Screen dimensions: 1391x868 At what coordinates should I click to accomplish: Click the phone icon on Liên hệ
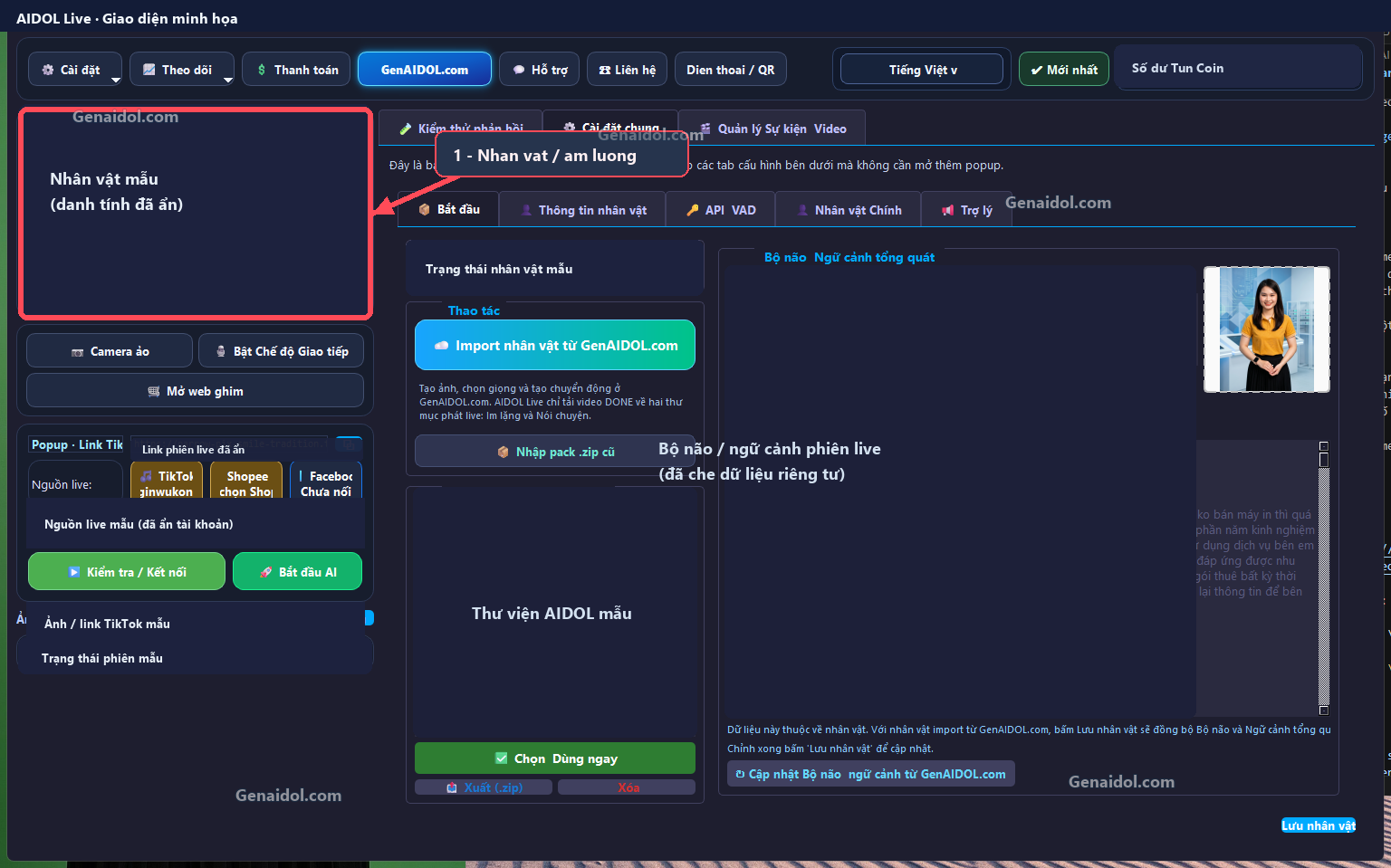[604, 70]
